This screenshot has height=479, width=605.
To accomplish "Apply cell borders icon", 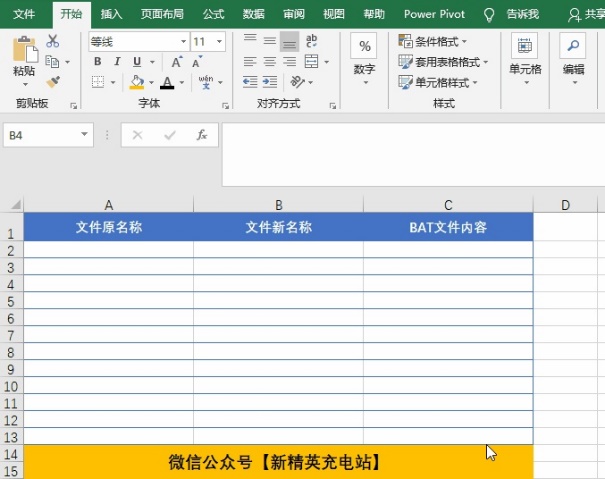I will click(98, 82).
